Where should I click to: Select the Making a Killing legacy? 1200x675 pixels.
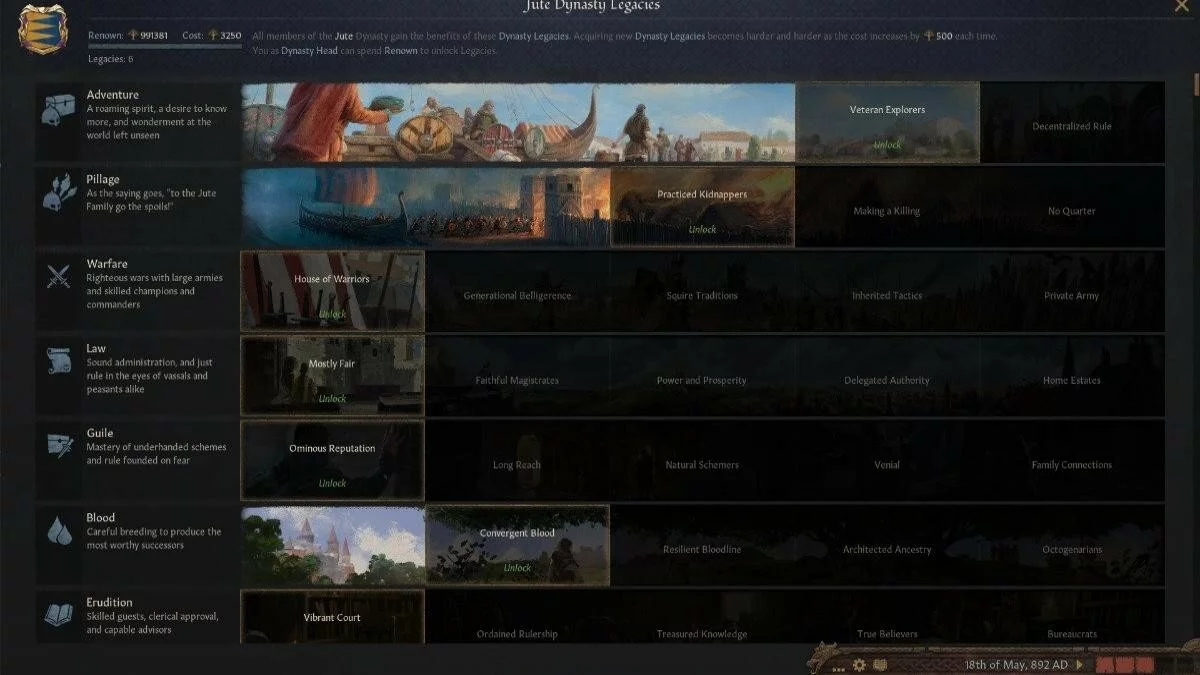coord(887,207)
